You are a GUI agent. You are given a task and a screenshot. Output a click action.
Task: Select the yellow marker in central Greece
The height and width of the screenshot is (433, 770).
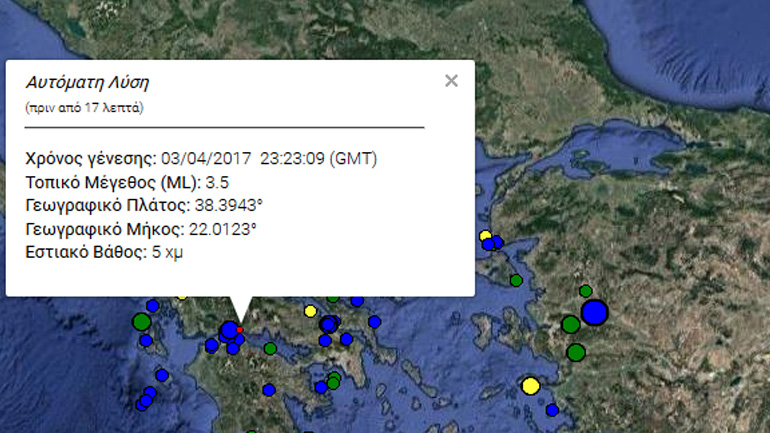click(x=310, y=311)
